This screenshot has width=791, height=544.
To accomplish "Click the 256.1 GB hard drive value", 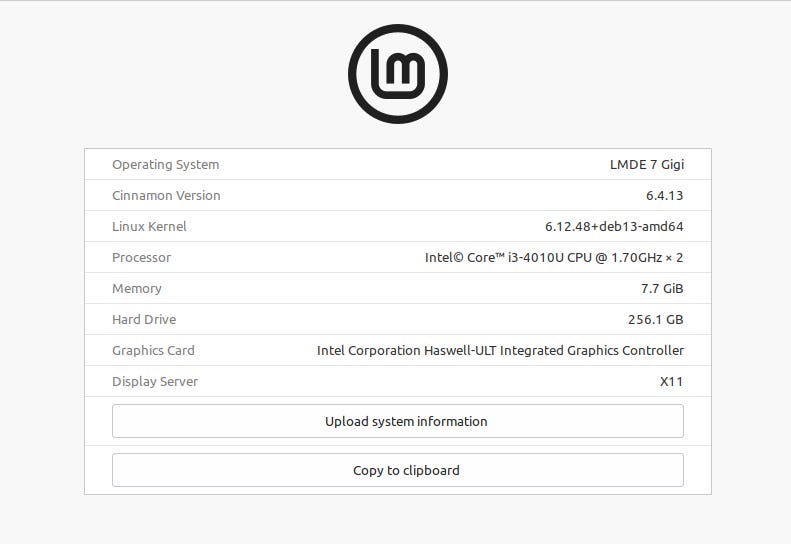I will point(655,319).
